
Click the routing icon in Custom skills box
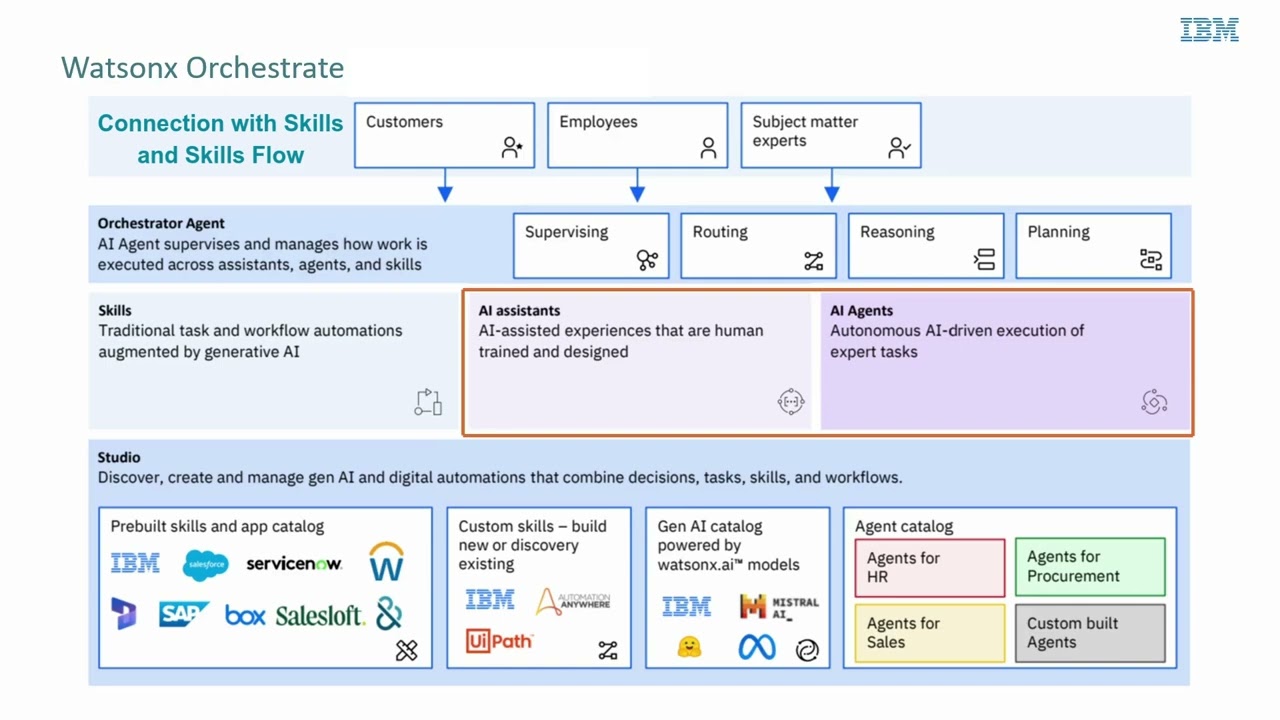608,651
